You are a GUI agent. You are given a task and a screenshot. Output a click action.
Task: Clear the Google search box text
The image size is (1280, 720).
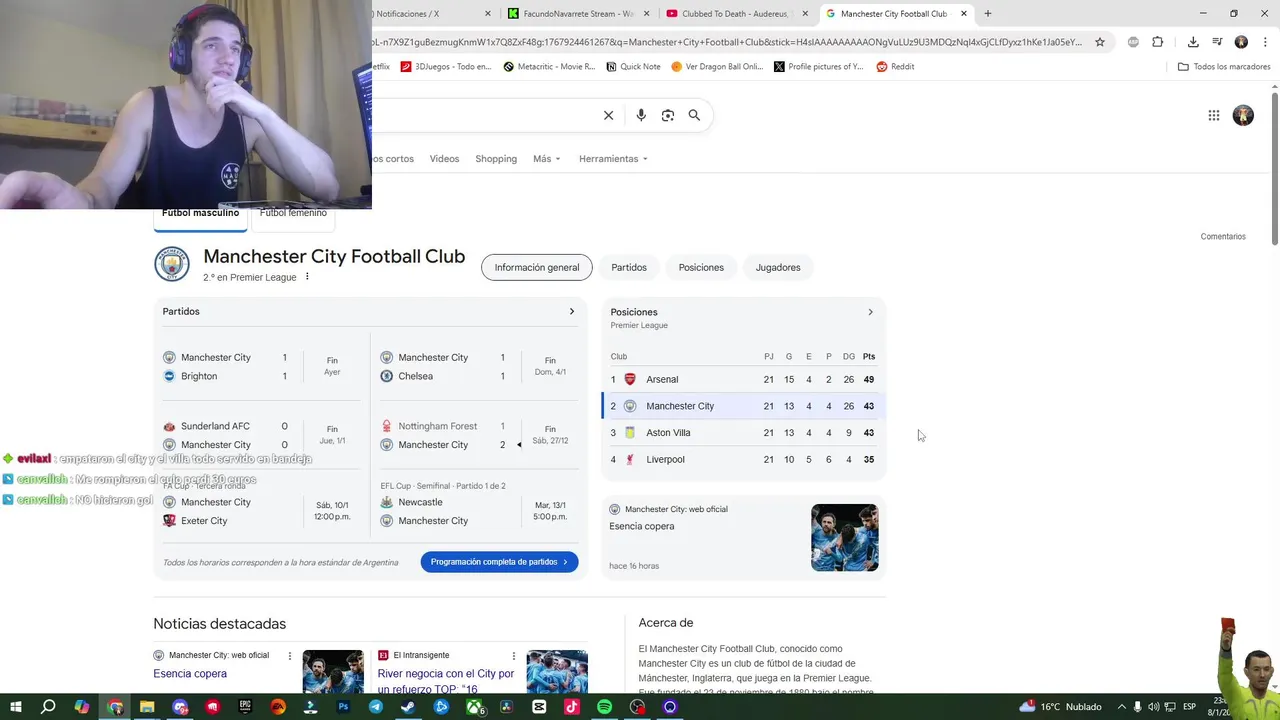pyautogui.click(x=608, y=115)
